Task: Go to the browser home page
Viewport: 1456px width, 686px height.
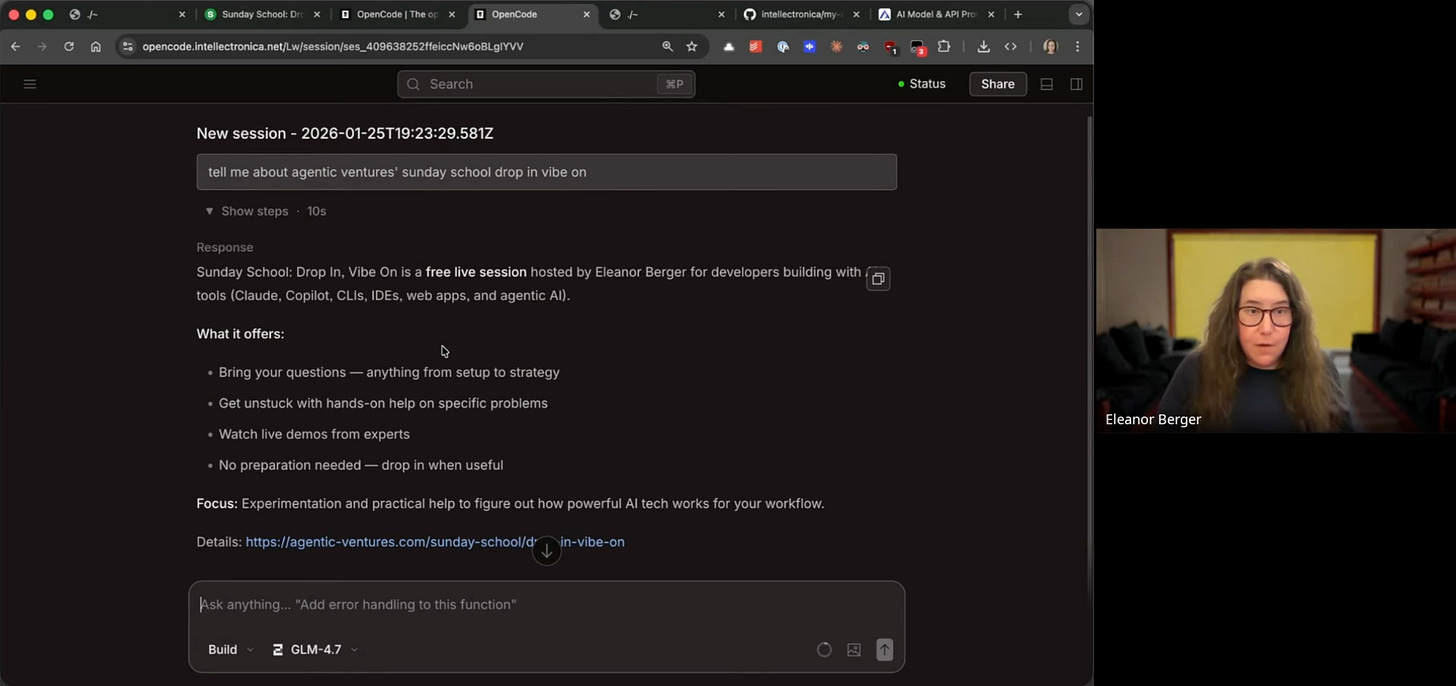Action: (96, 46)
